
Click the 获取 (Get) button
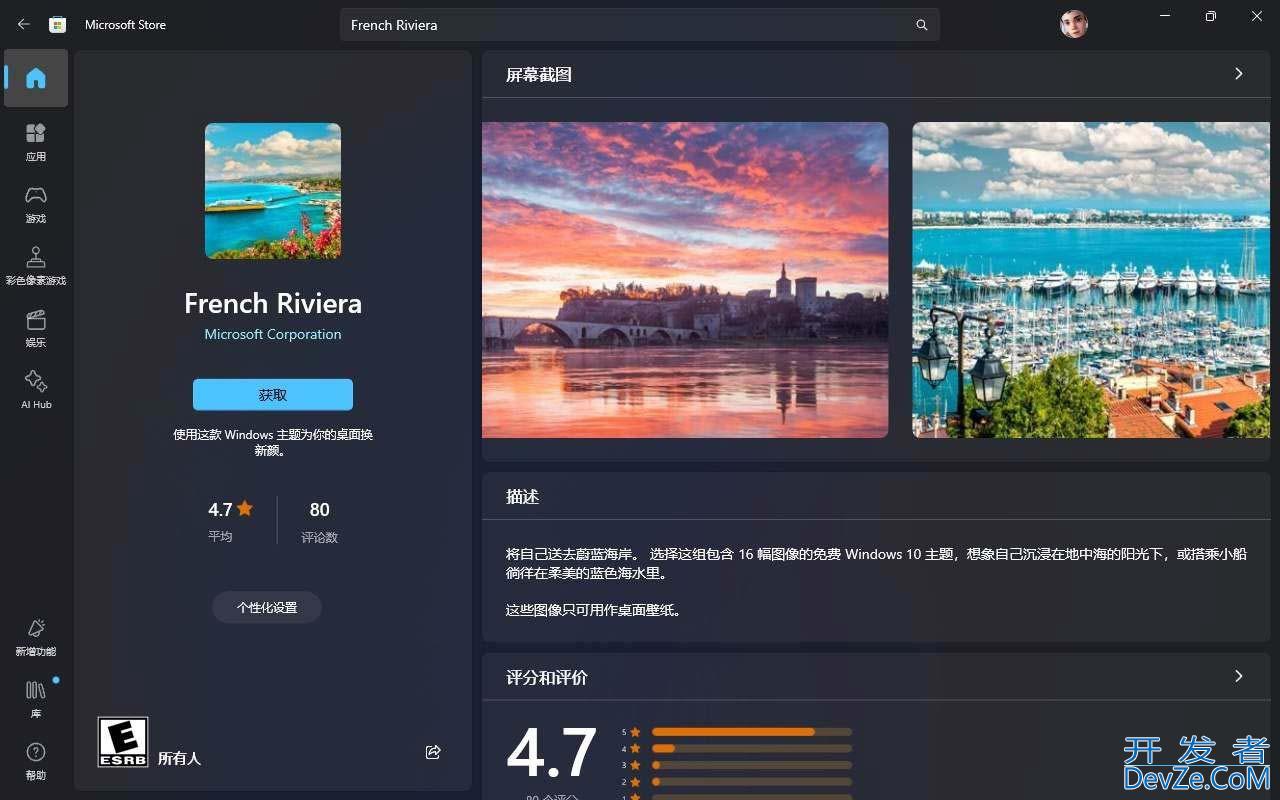(x=273, y=395)
